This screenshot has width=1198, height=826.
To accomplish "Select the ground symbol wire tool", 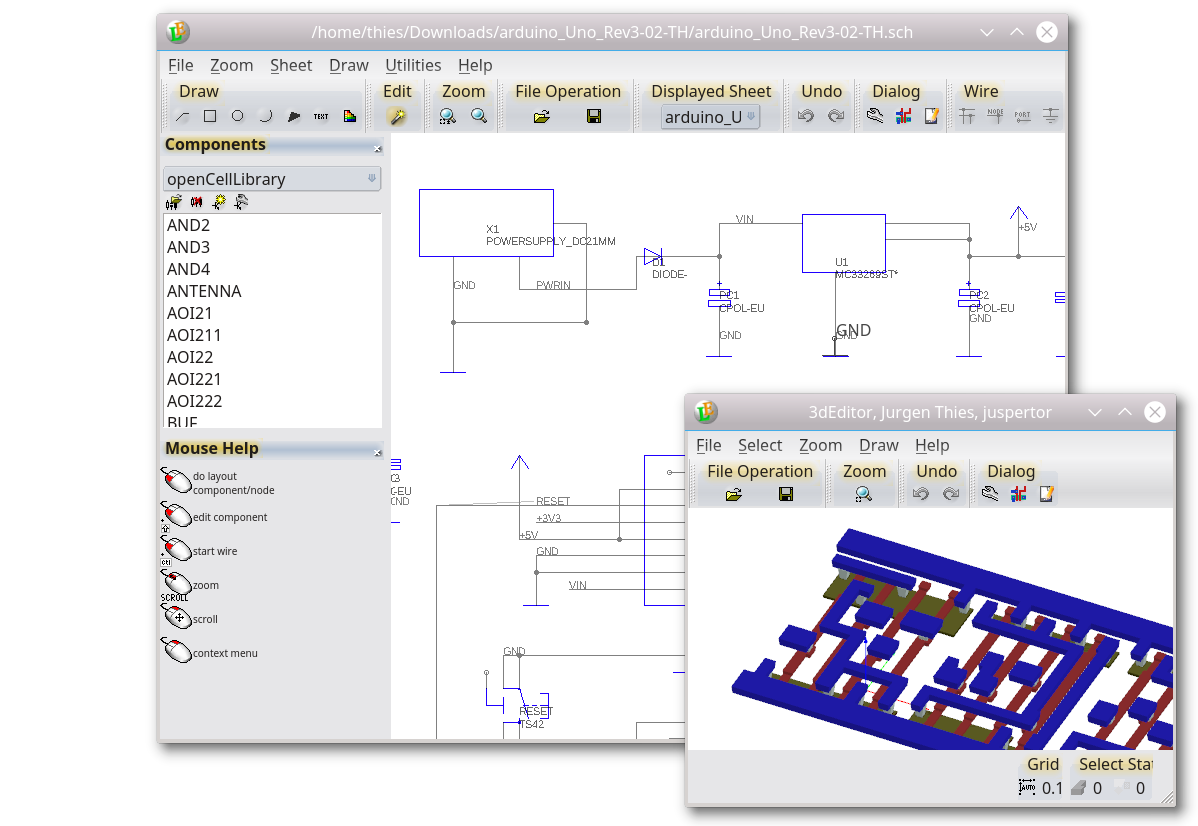I will 1051,116.
